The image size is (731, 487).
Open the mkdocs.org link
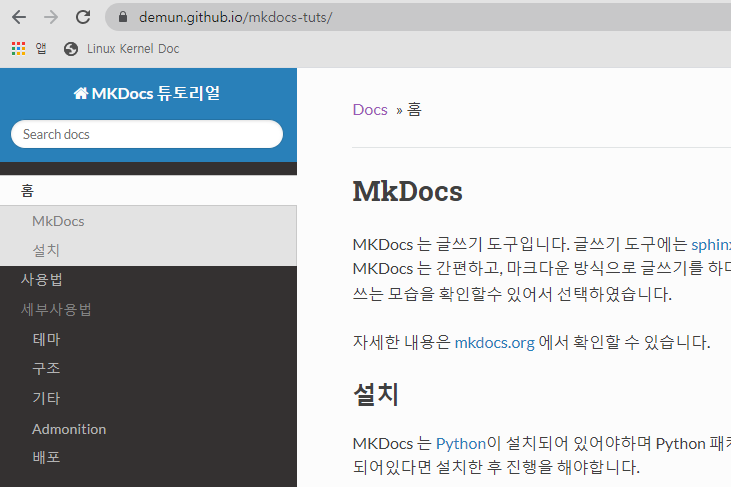[494, 343]
